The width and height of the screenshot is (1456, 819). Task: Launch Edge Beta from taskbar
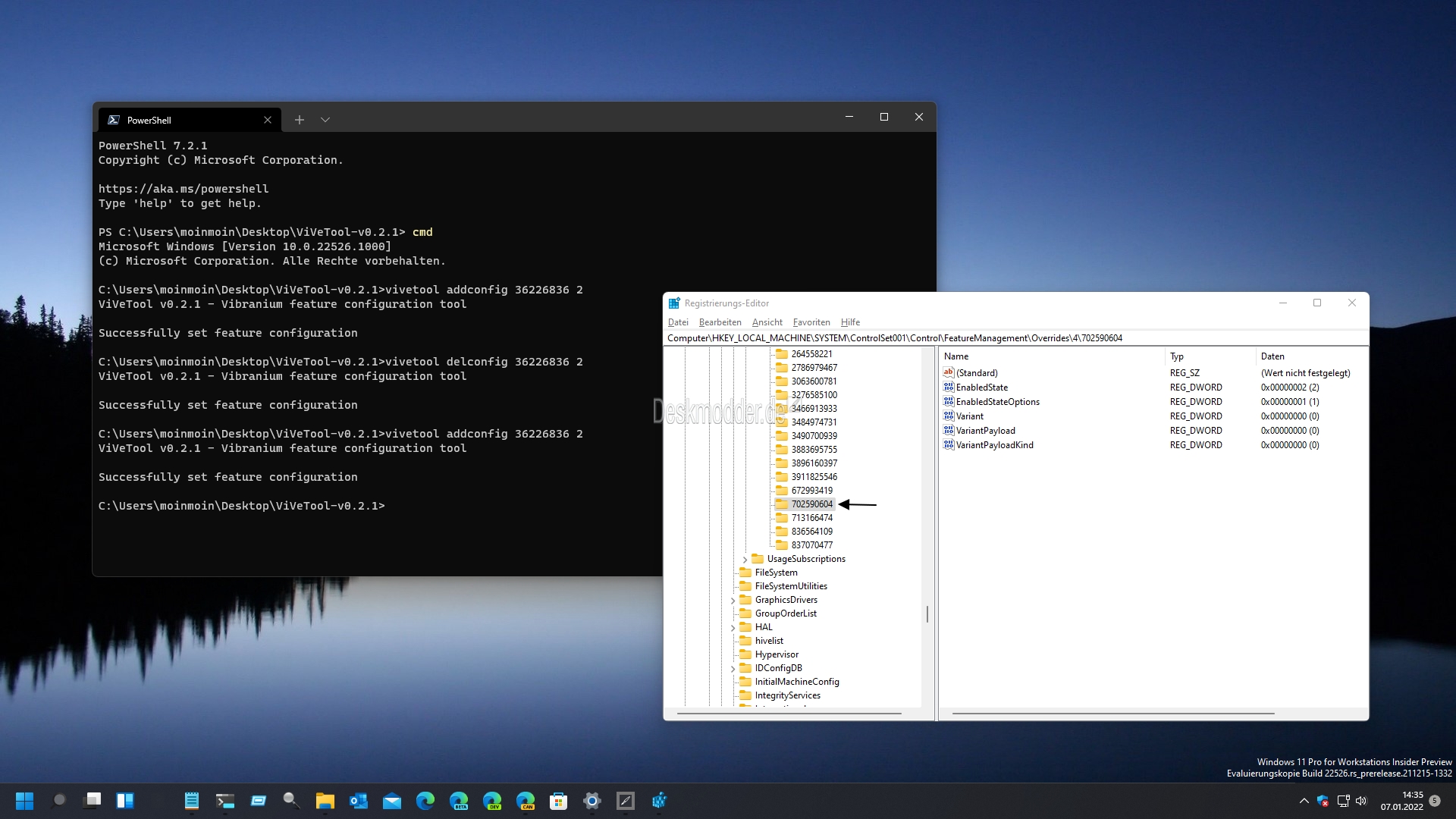click(x=459, y=801)
